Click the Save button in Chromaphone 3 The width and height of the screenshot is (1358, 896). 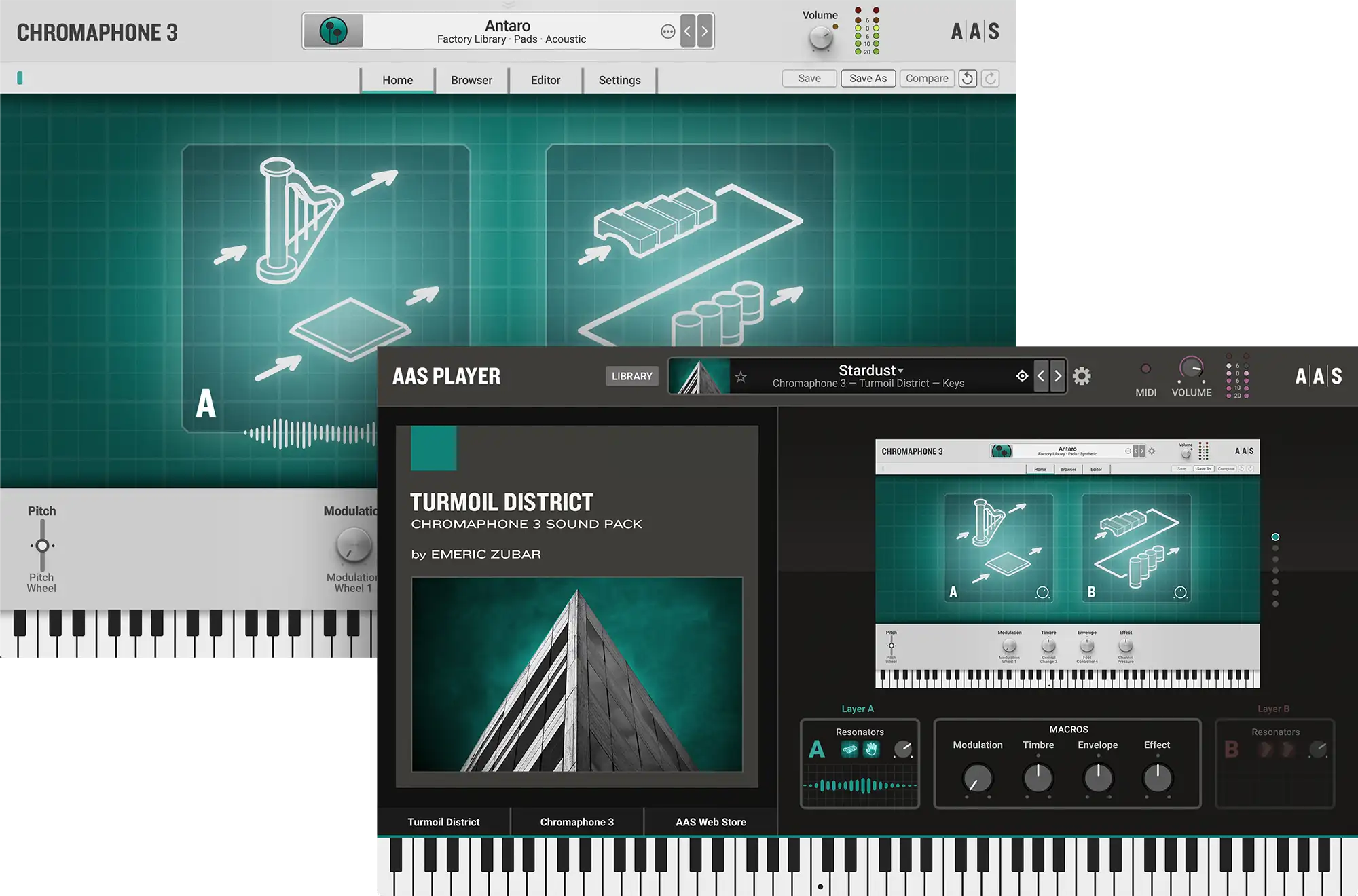809,78
